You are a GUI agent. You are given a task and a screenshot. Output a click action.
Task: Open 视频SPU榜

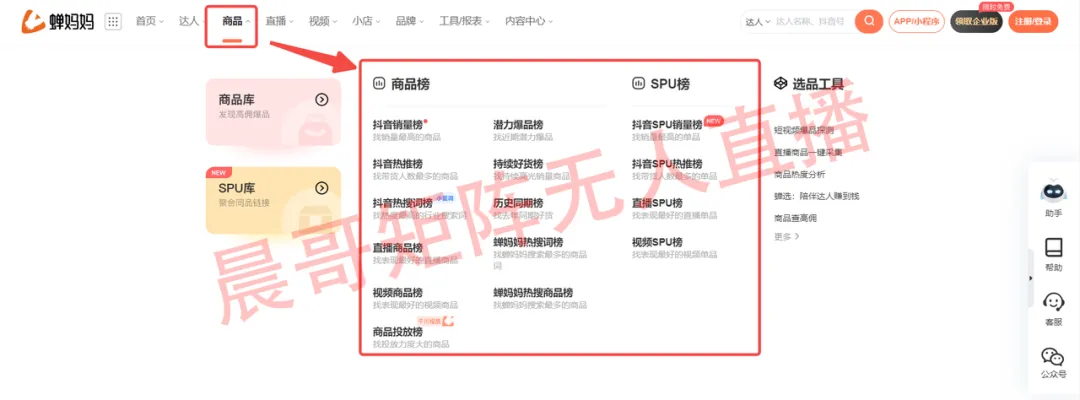click(657, 242)
